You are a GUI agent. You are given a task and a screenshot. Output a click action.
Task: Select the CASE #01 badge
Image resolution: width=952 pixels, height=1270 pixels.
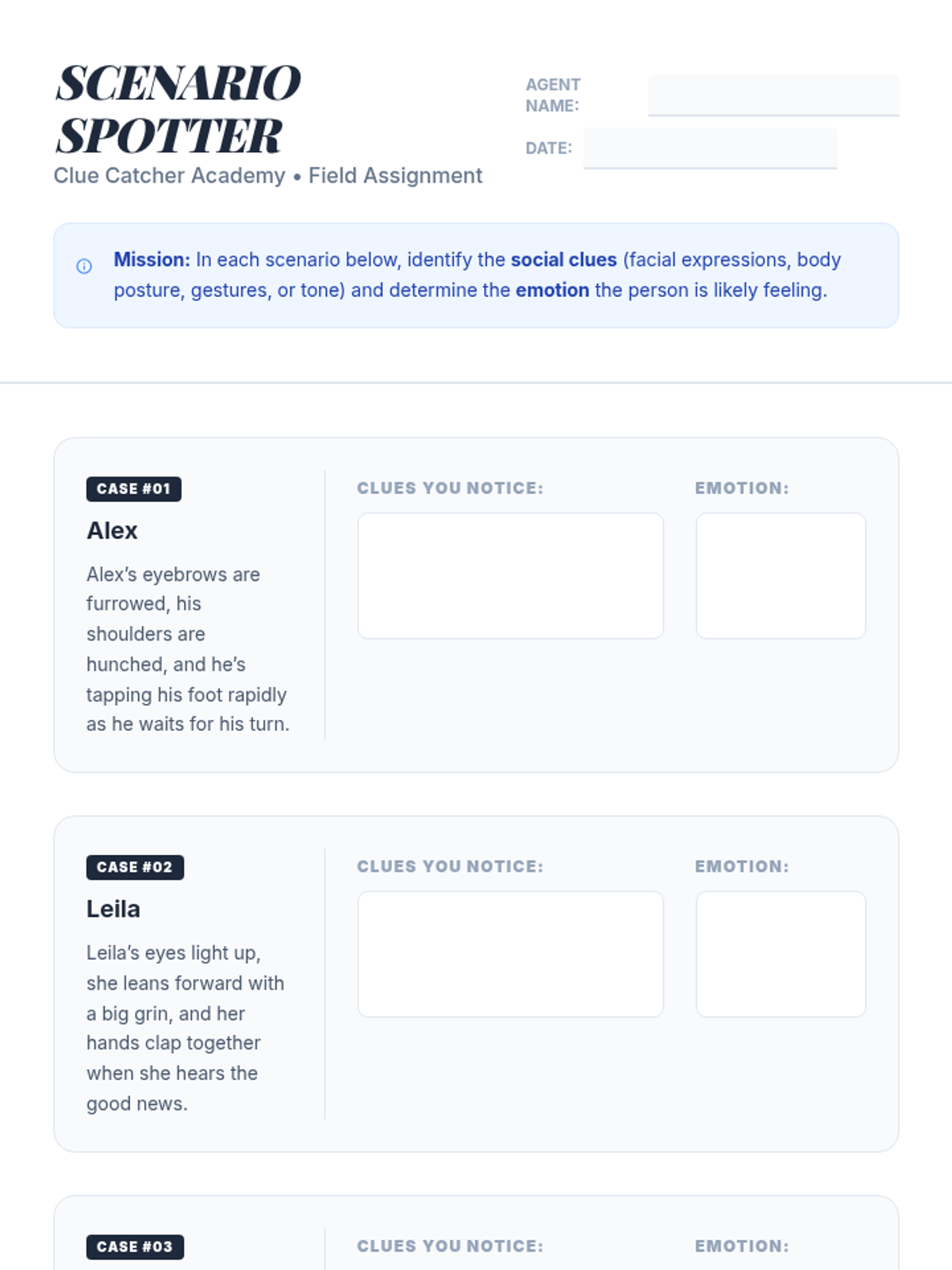pyautogui.click(x=133, y=489)
